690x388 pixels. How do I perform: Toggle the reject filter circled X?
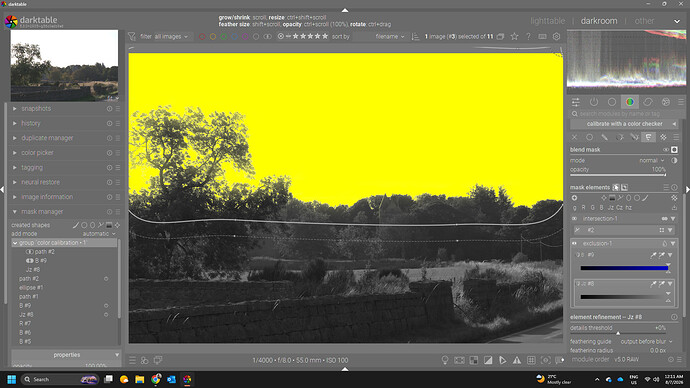(x=281, y=37)
